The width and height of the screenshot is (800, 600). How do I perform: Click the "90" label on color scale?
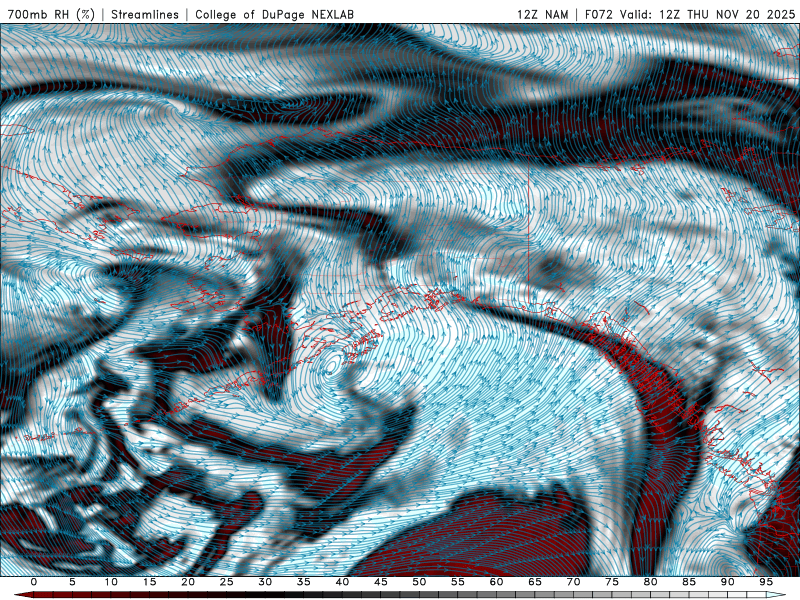(728, 582)
